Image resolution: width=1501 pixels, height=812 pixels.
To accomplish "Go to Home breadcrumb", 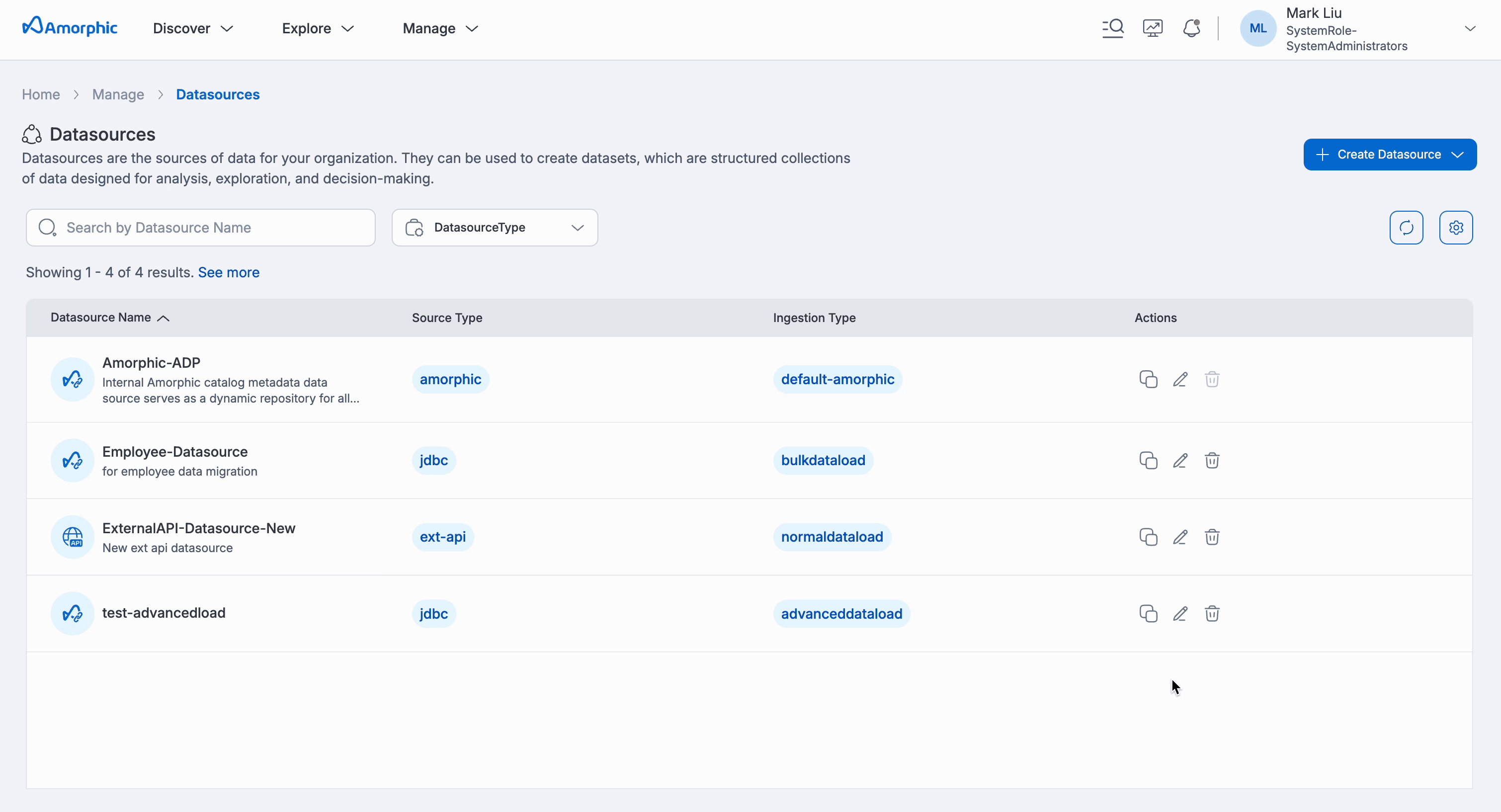I will click(x=41, y=94).
